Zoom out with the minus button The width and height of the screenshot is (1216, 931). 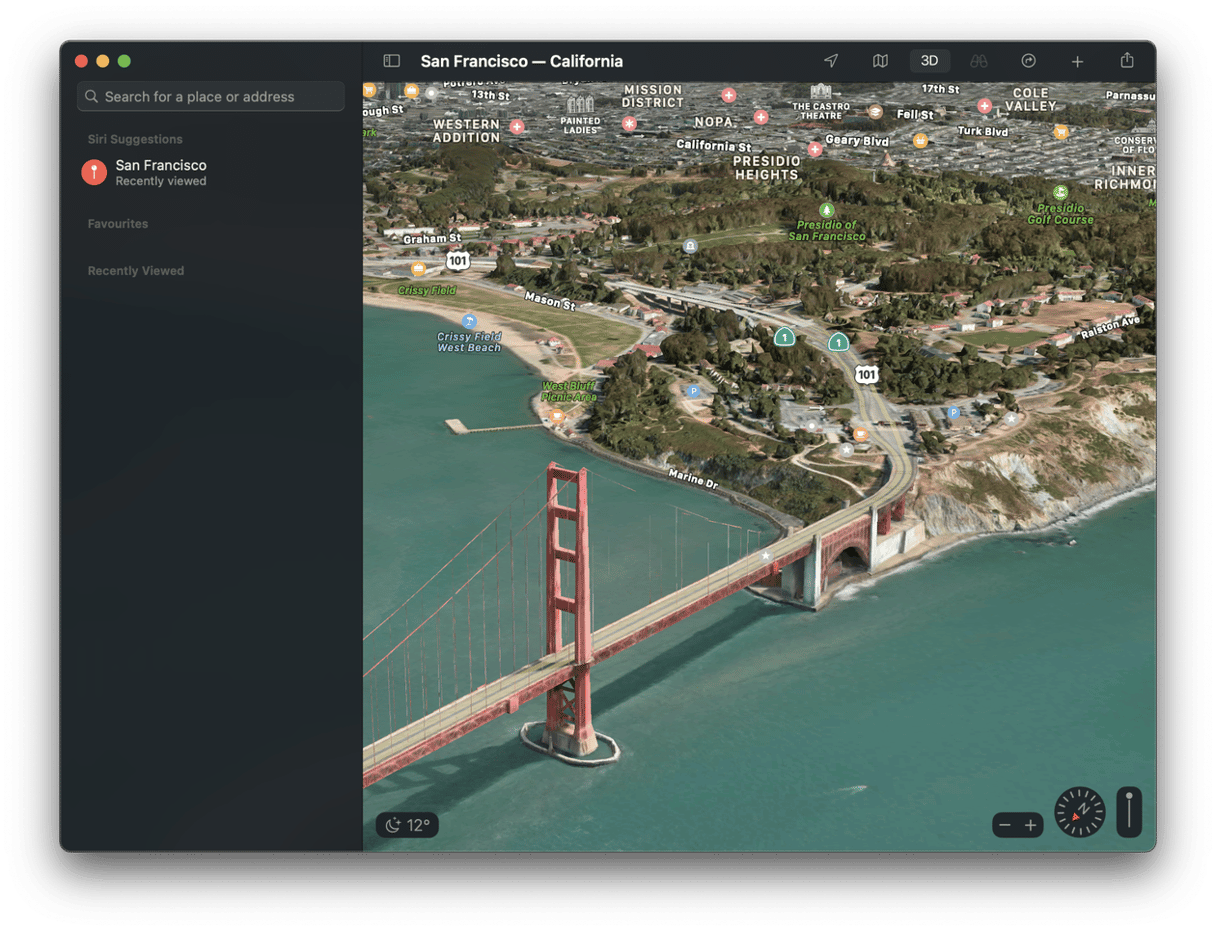click(1005, 825)
